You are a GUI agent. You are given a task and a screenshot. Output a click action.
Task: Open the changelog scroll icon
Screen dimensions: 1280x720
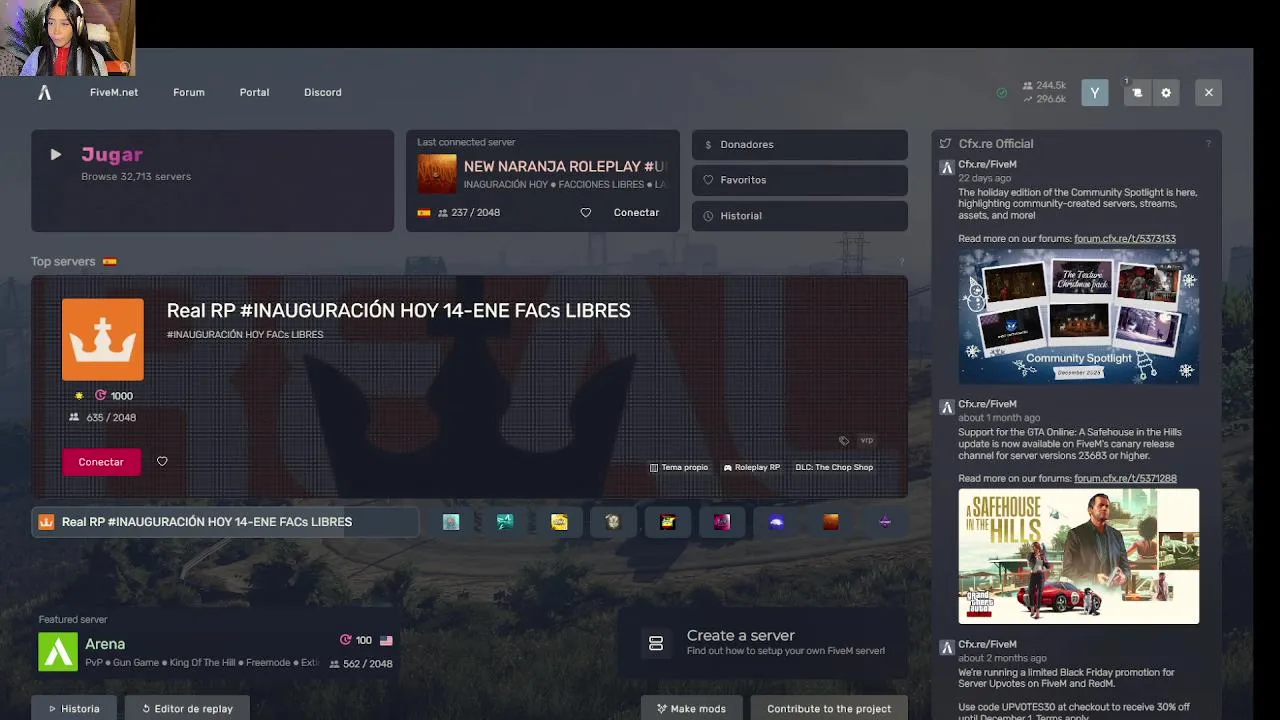[1137, 93]
